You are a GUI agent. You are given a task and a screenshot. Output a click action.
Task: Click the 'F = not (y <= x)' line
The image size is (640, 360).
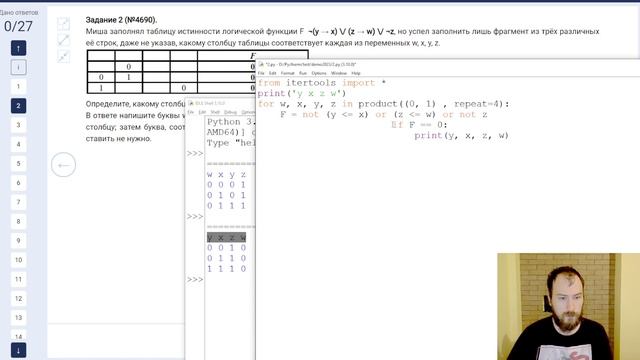384,115
